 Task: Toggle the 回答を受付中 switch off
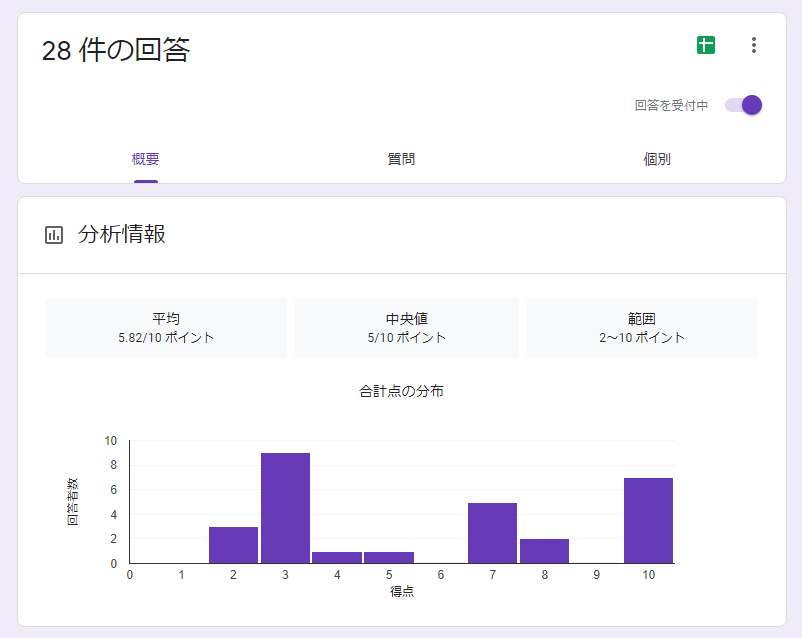click(743, 105)
